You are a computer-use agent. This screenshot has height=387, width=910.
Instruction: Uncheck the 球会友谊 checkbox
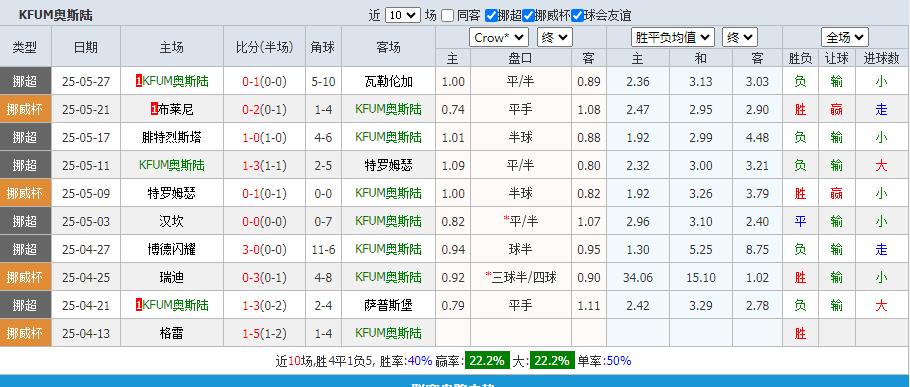(x=577, y=16)
